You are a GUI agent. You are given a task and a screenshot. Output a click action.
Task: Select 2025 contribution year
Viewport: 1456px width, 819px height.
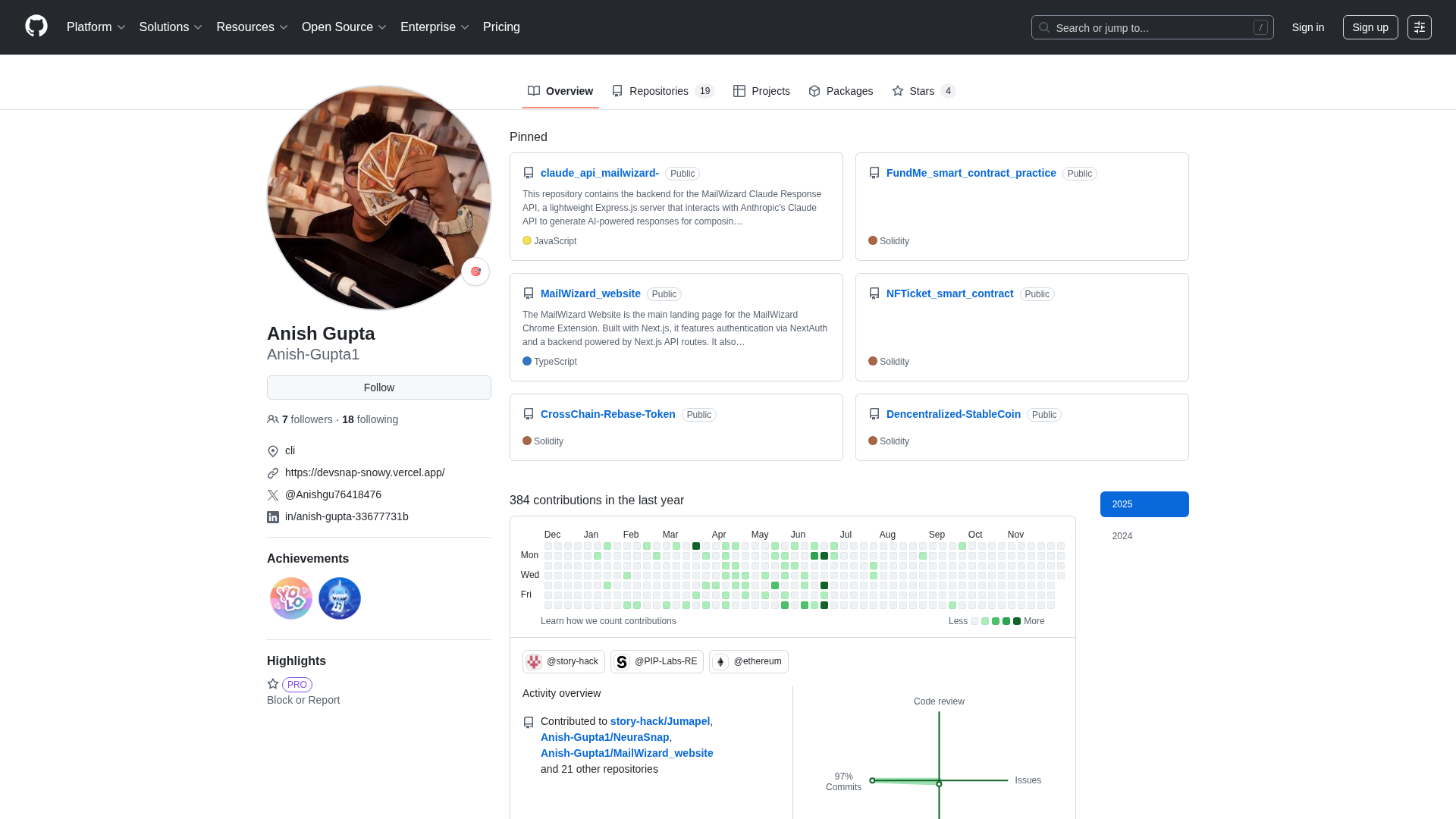(1144, 504)
